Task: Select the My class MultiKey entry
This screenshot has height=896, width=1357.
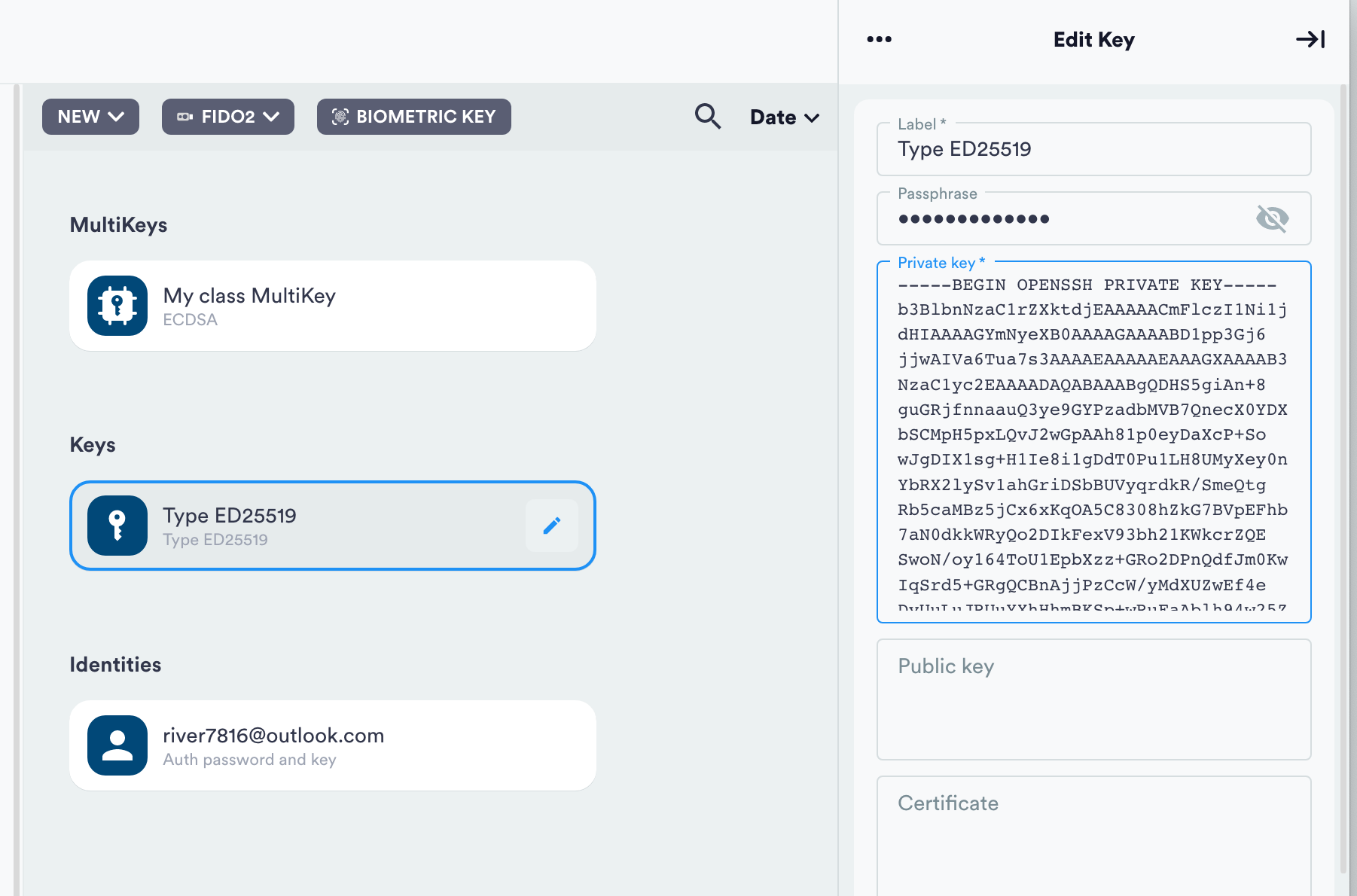Action: point(333,306)
